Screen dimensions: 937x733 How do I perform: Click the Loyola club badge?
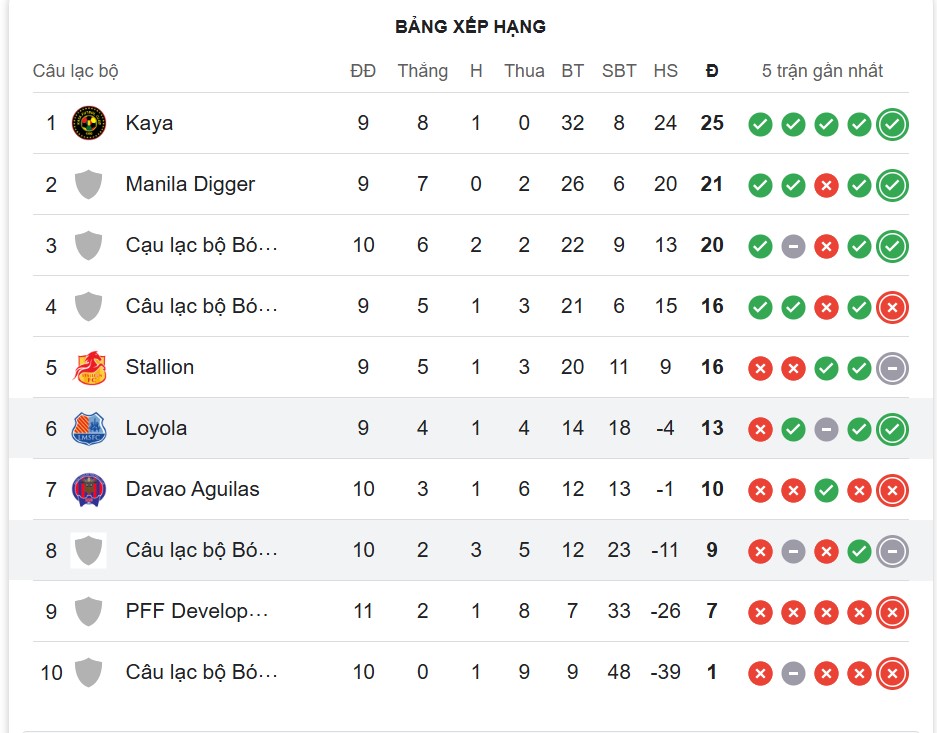coord(89,428)
